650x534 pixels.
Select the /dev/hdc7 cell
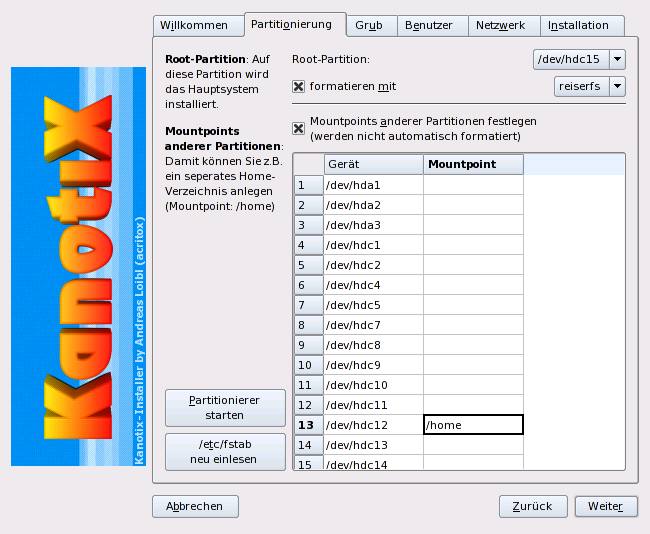[374, 325]
